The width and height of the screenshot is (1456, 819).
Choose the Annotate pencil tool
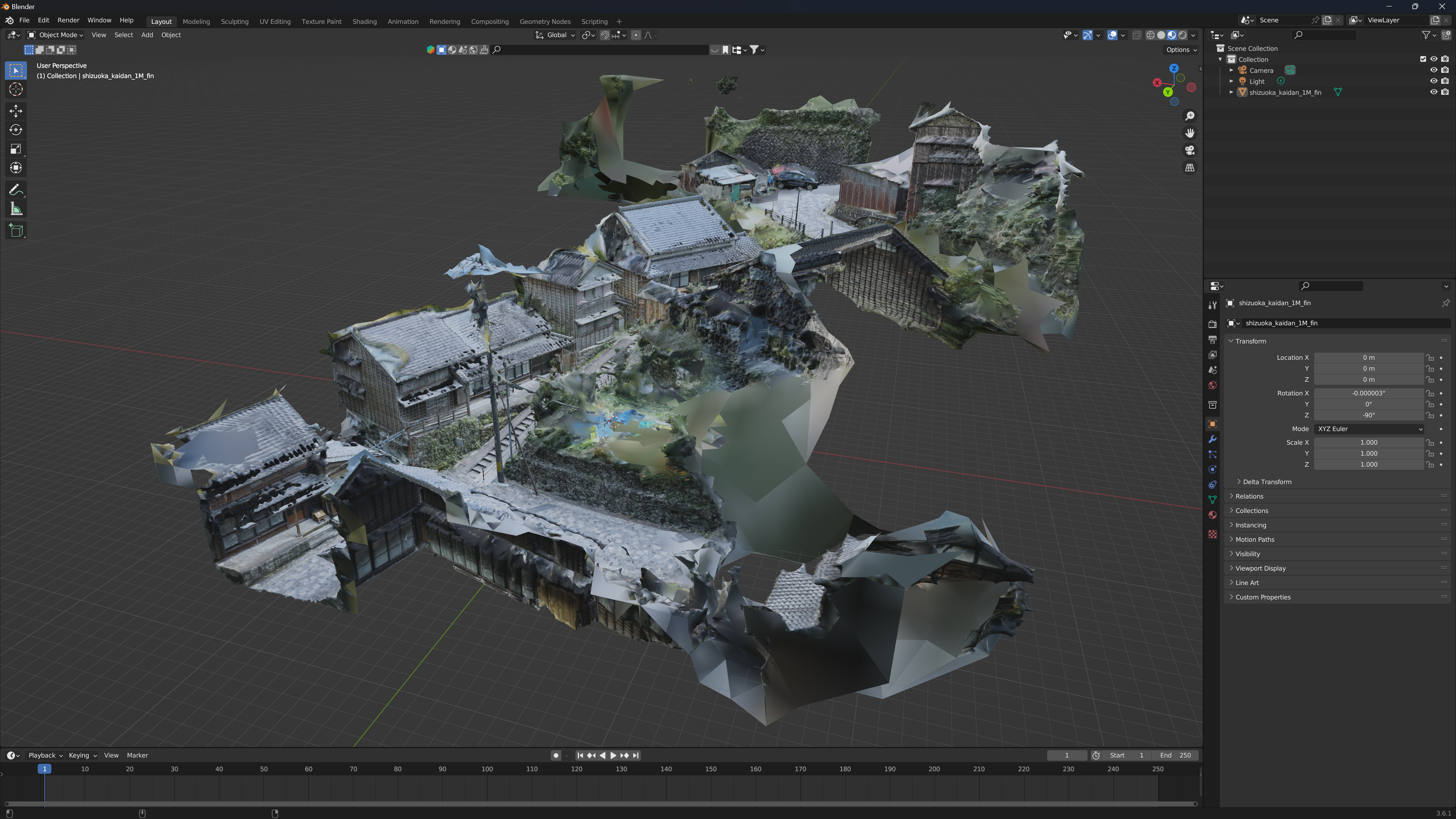point(16,190)
